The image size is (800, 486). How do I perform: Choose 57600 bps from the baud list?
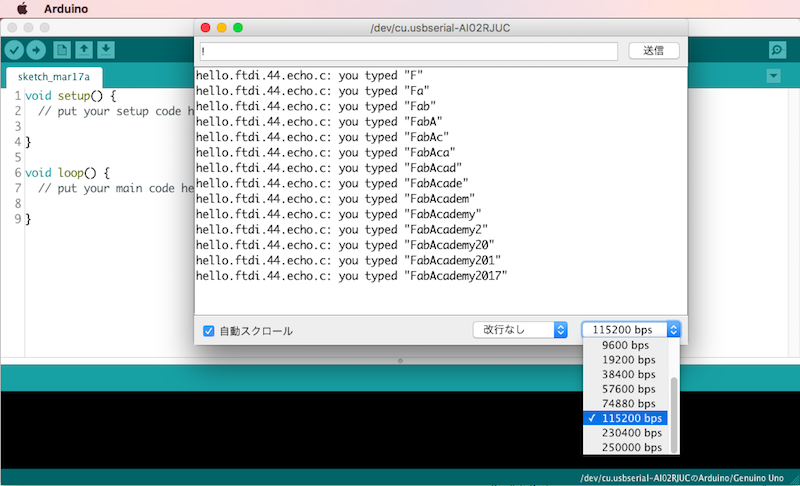tap(625, 389)
